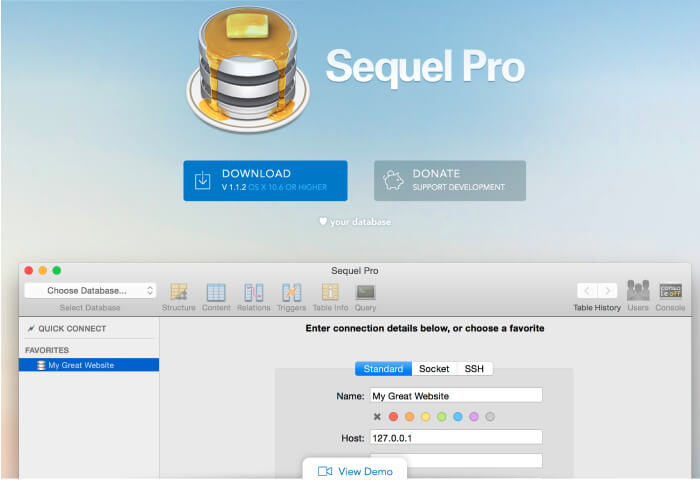Open the Triggers view icon
Screen dimensions: 700x480
point(292,292)
